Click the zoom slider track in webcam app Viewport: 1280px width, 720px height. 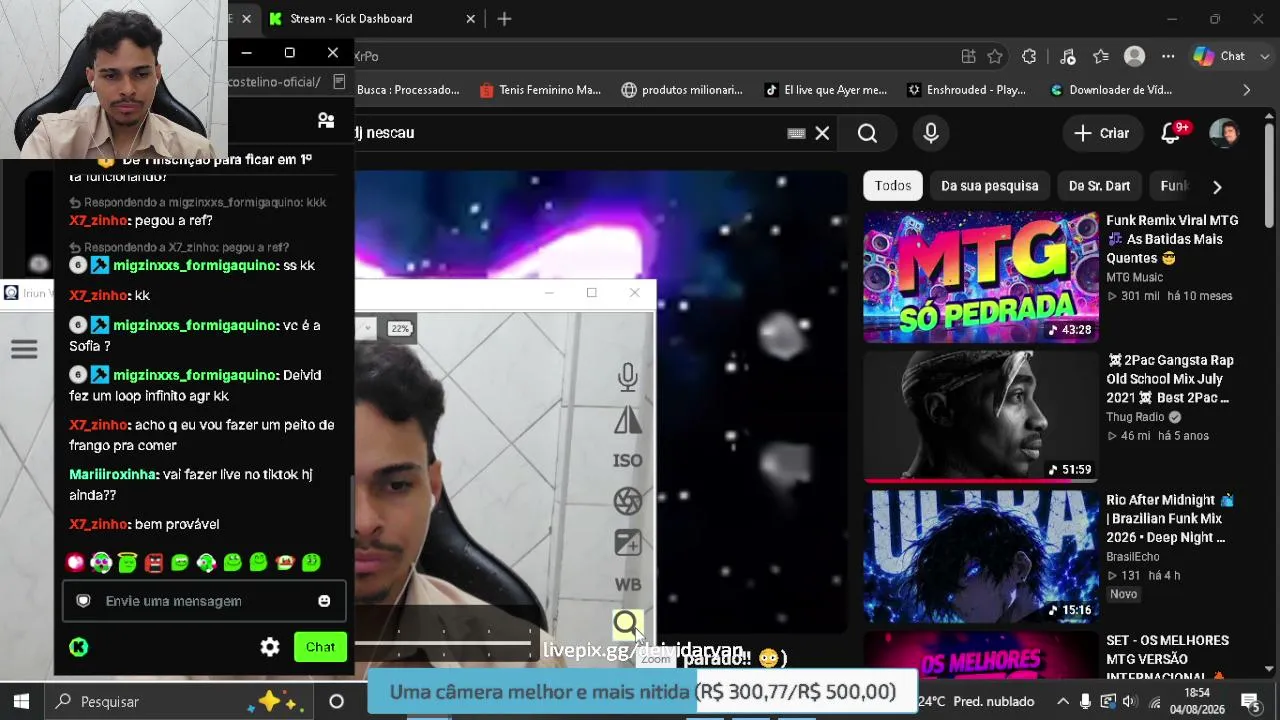coord(443,643)
